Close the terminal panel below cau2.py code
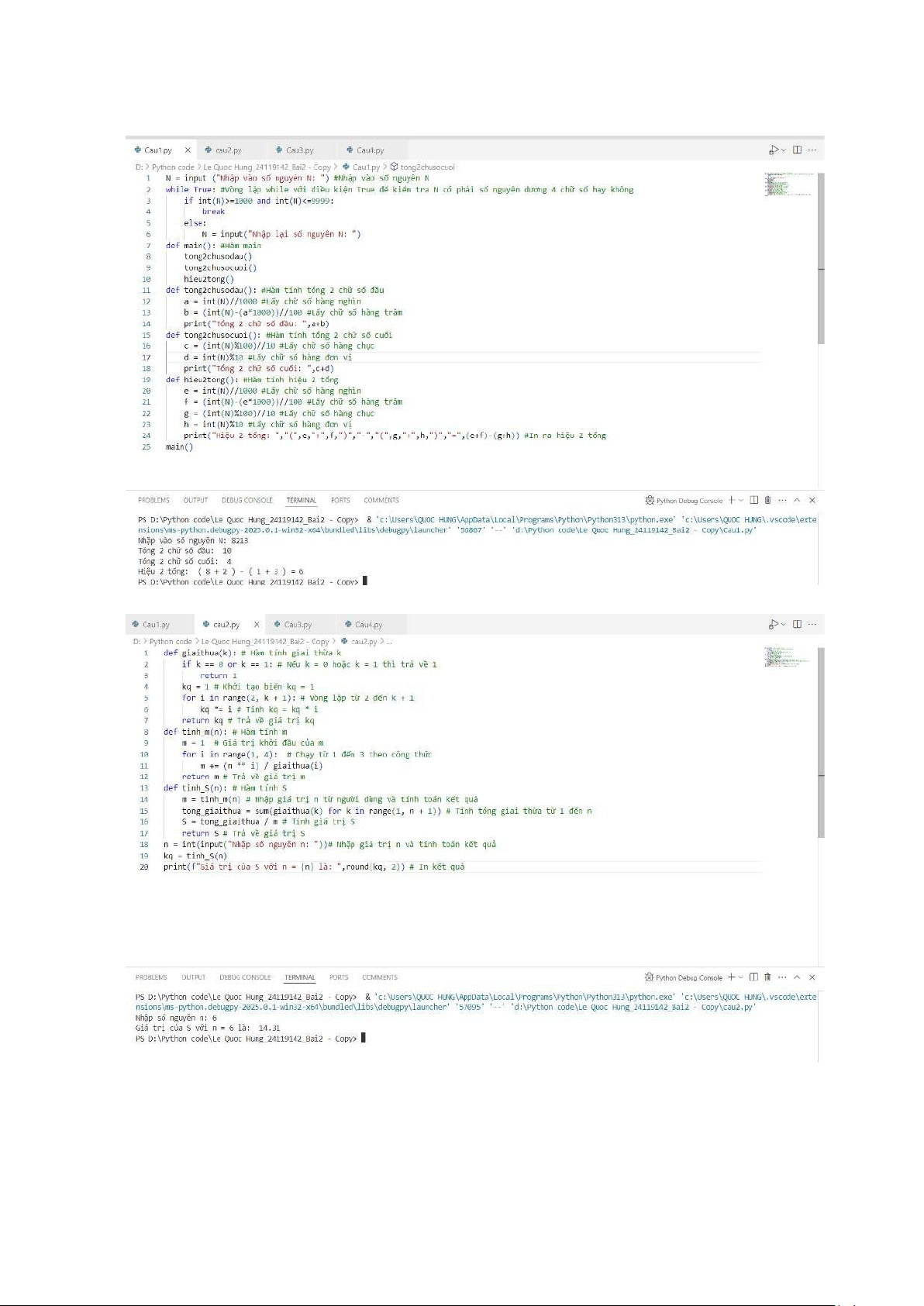 pos(812,978)
